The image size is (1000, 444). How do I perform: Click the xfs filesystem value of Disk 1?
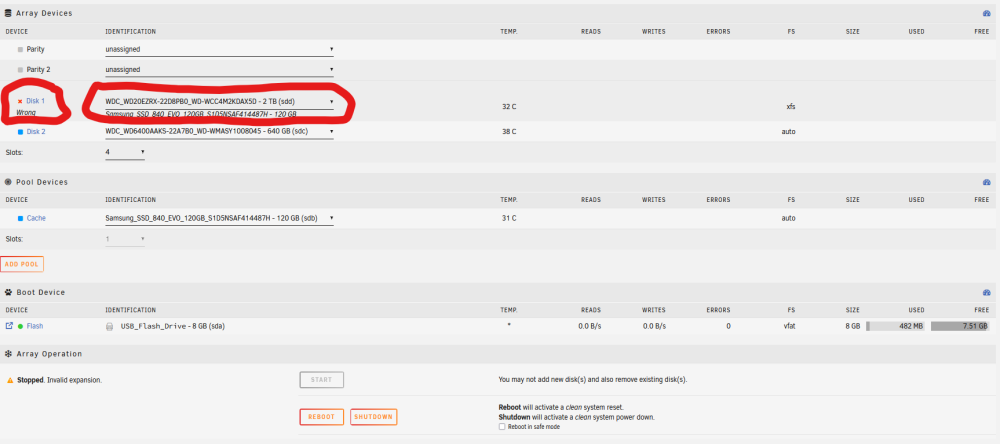[791, 107]
